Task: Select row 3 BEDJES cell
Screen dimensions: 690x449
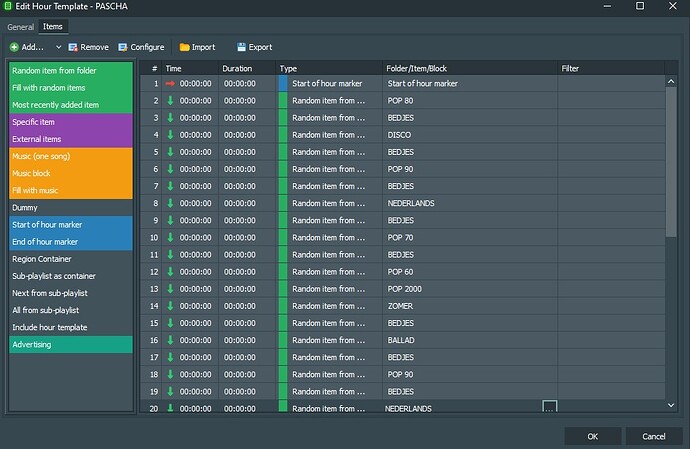Action: [x=470, y=118]
